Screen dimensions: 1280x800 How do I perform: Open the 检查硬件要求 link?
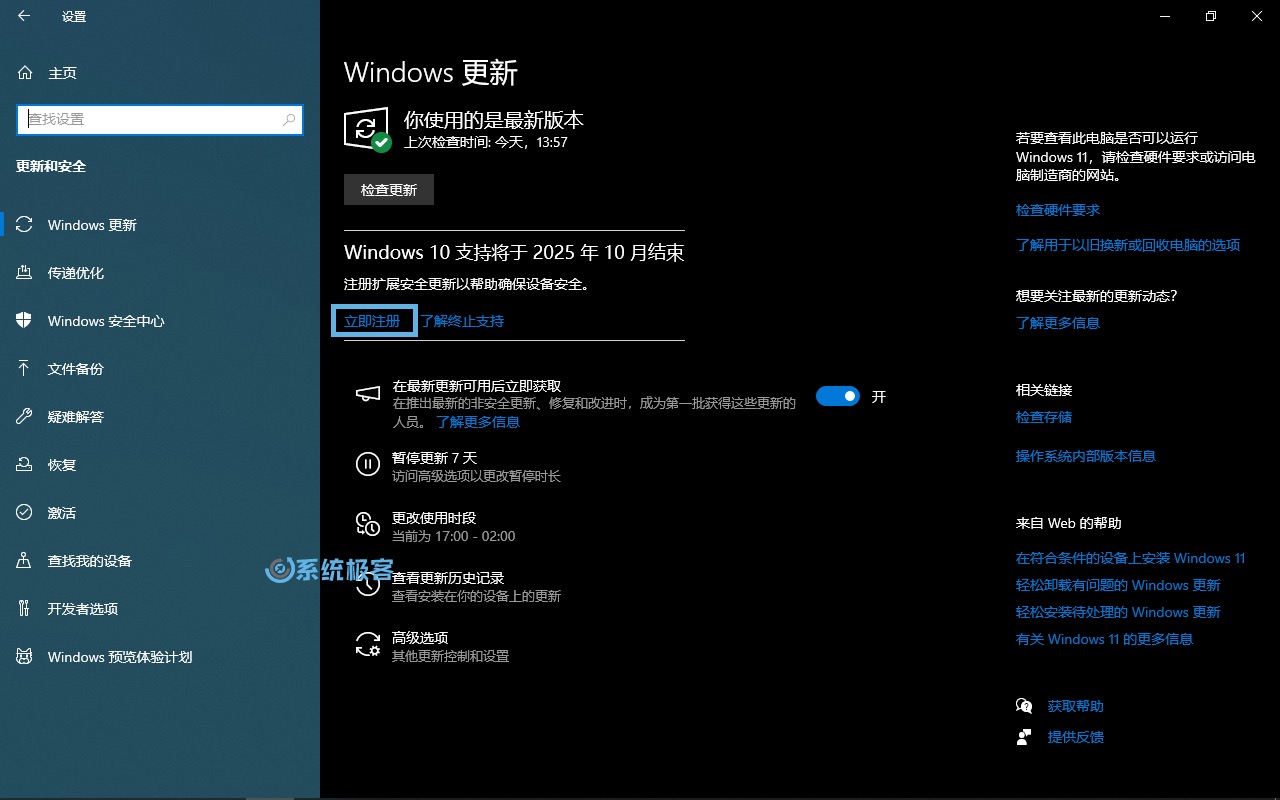[1058, 210]
